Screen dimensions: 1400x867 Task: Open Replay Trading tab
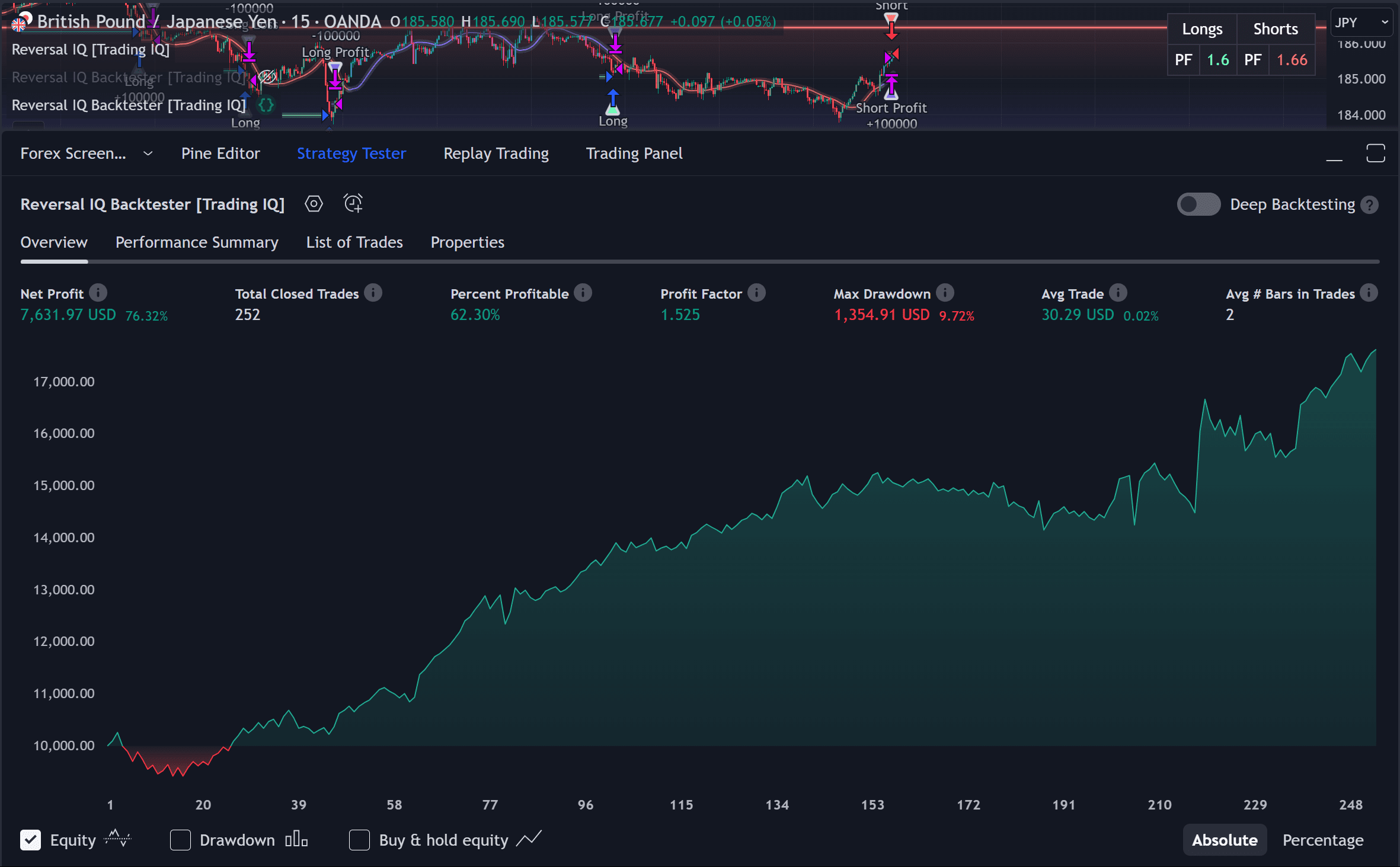pyautogui.click(x=496, y=153)
